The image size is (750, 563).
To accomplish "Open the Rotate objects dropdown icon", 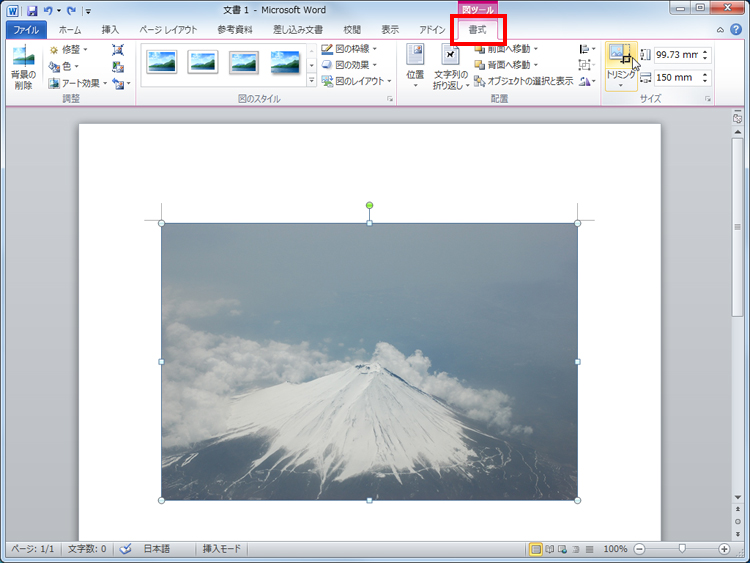I will point(587,81).
